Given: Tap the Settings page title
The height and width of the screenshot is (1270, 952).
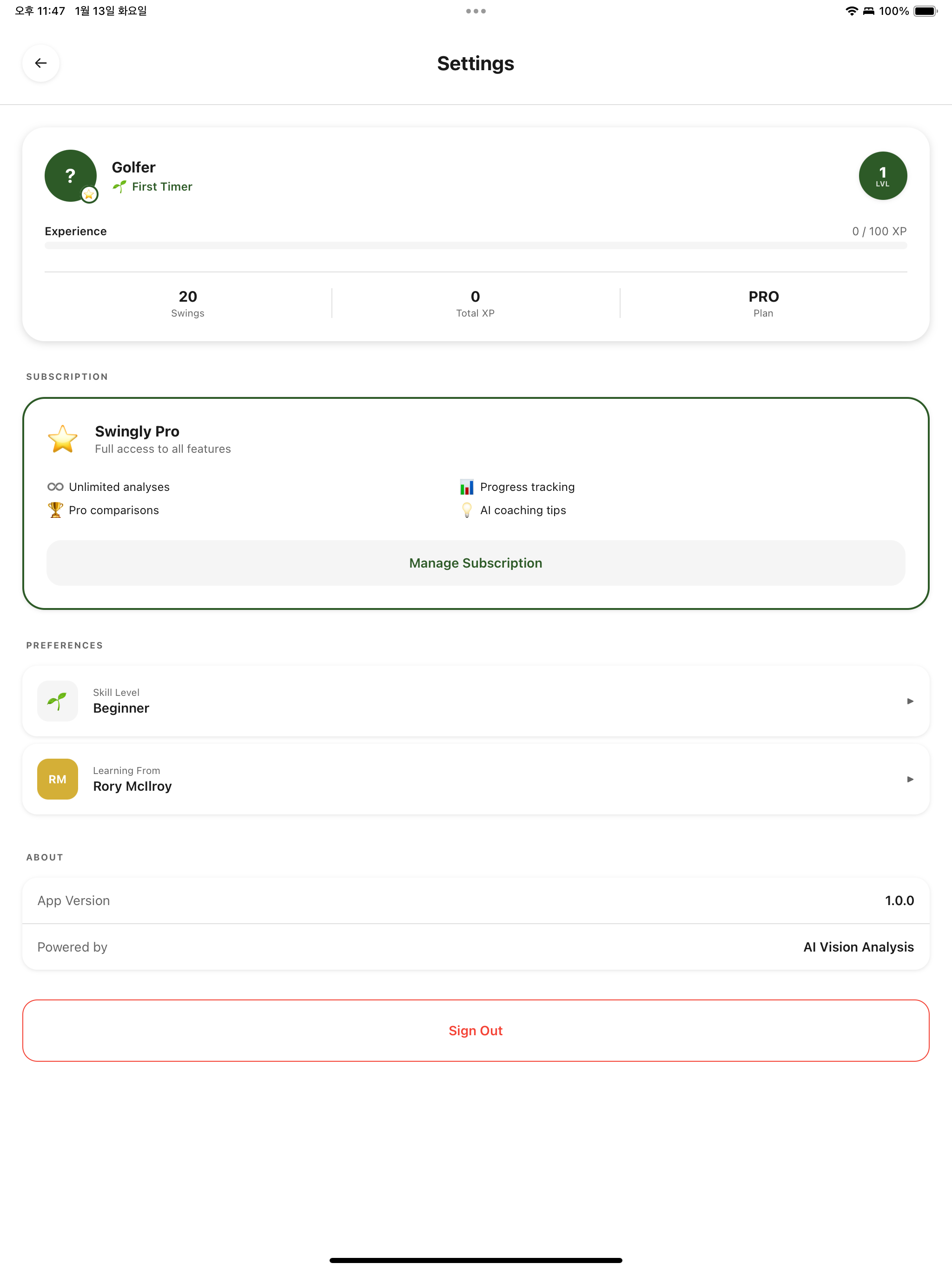Looking at the screenshot, I should tap(476, 63).
